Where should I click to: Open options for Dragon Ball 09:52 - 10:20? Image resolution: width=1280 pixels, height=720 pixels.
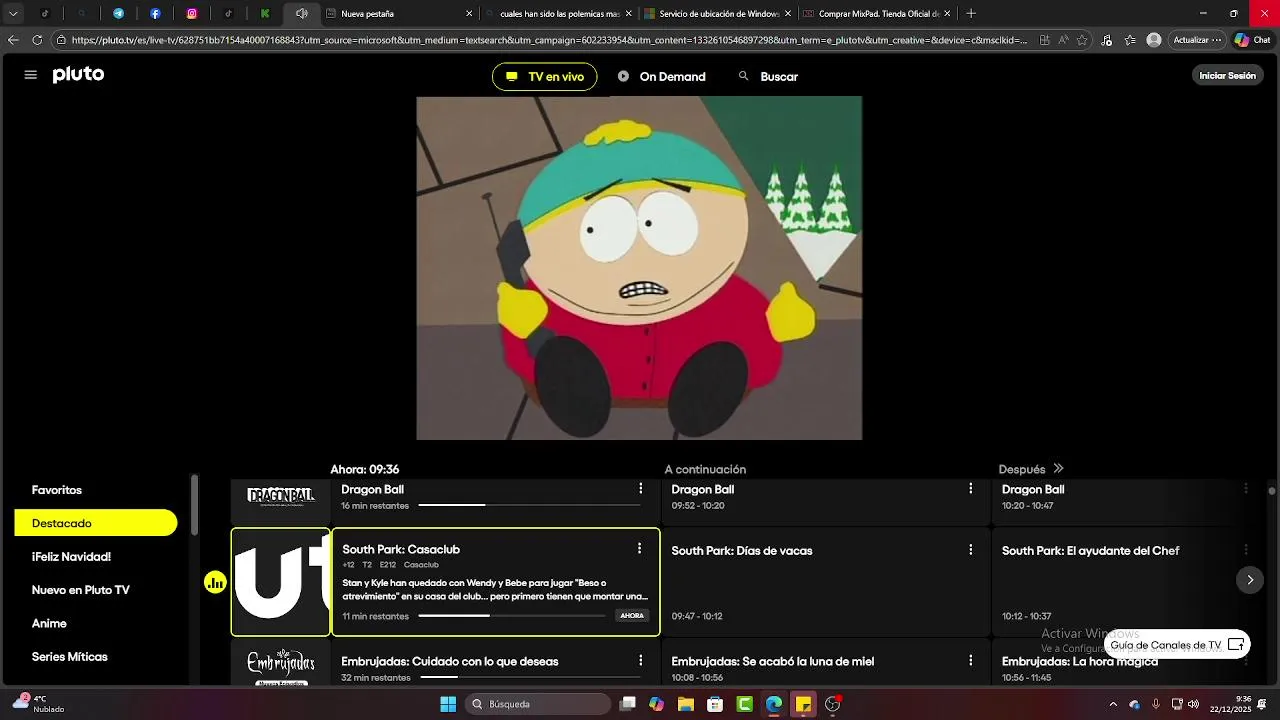point(970,489)
